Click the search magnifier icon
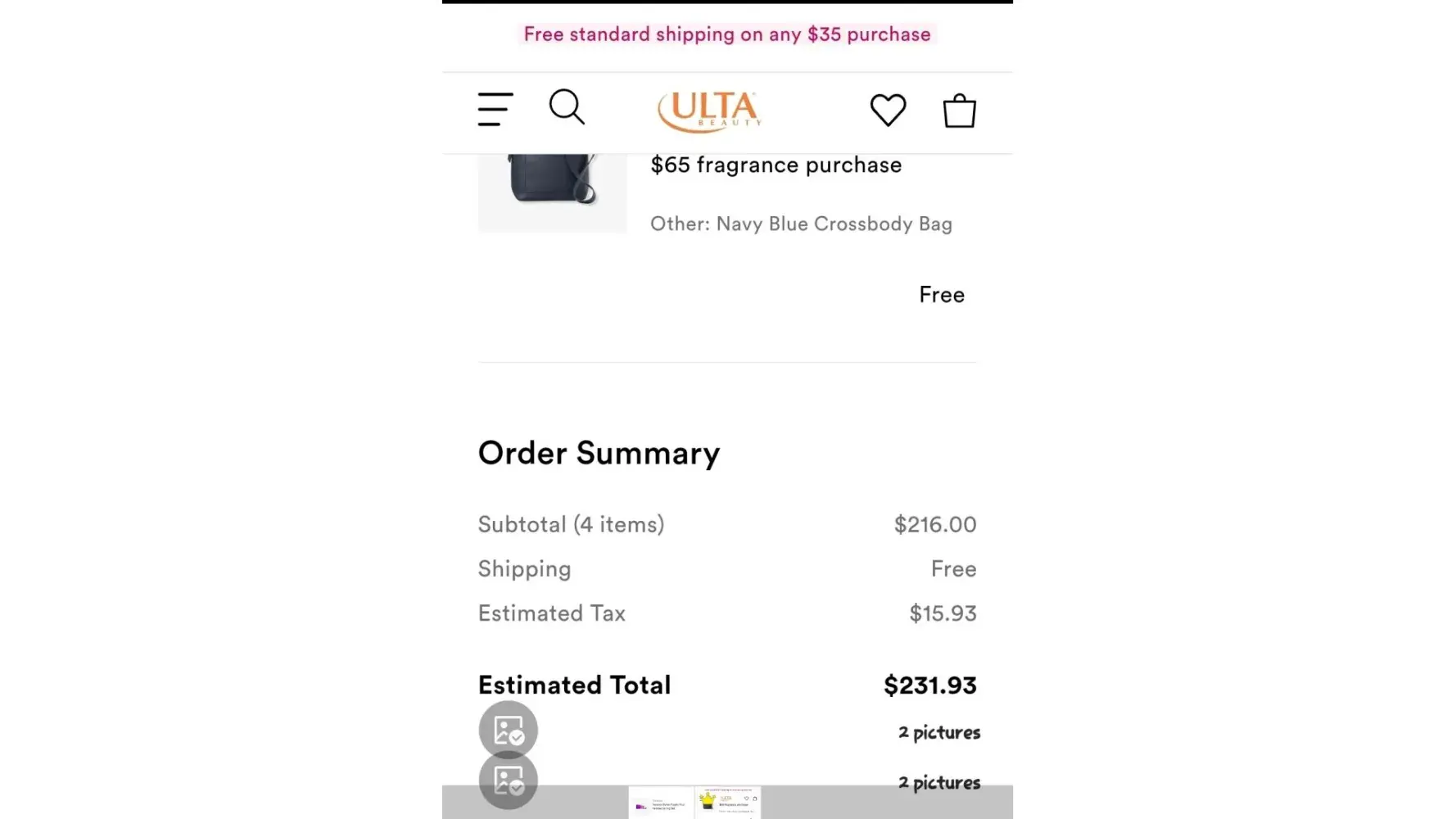The image size is (1456, 819). (x=567, y=107)
